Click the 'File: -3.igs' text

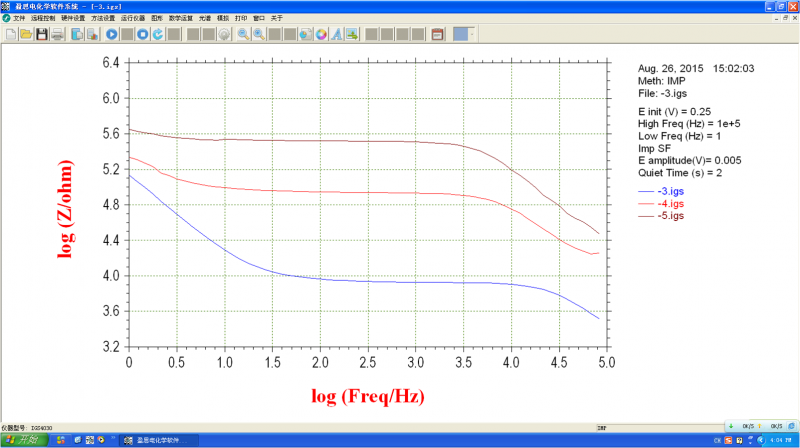pyautogui.click(x=662, y=93)
